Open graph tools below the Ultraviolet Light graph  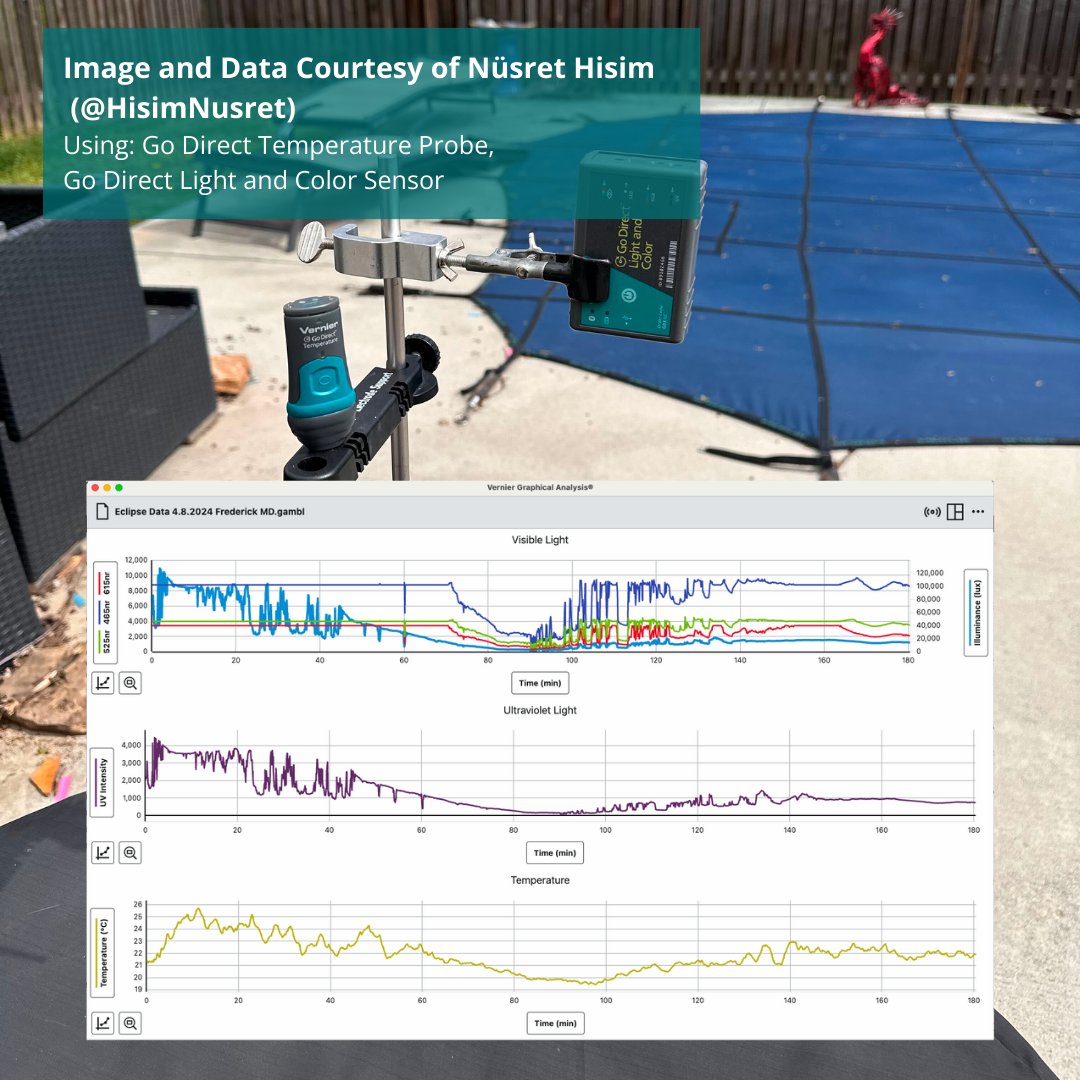tap(101, 852)
